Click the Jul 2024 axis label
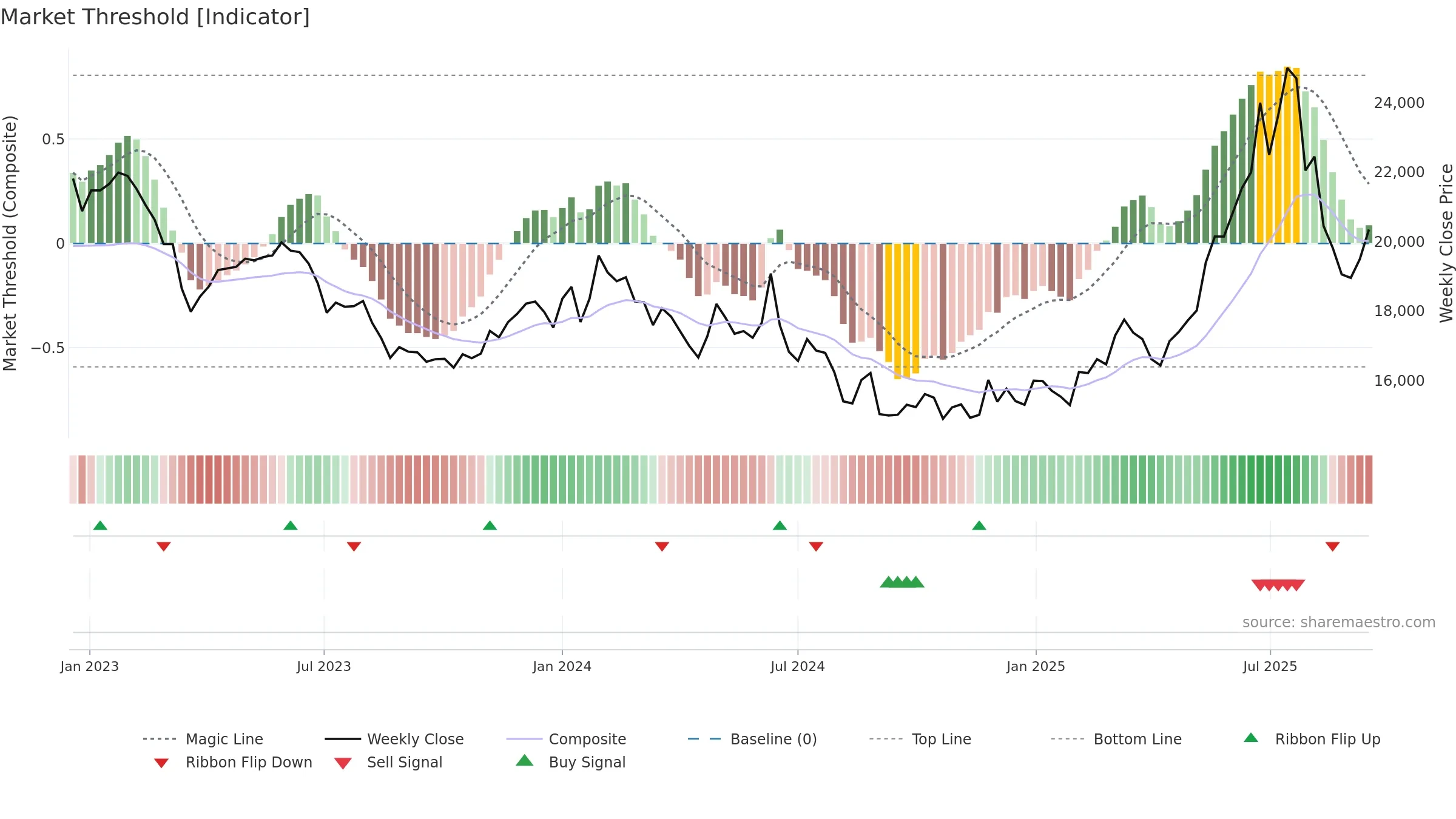The width and height of the screenshot is (1456, 819). pos(798,666)
